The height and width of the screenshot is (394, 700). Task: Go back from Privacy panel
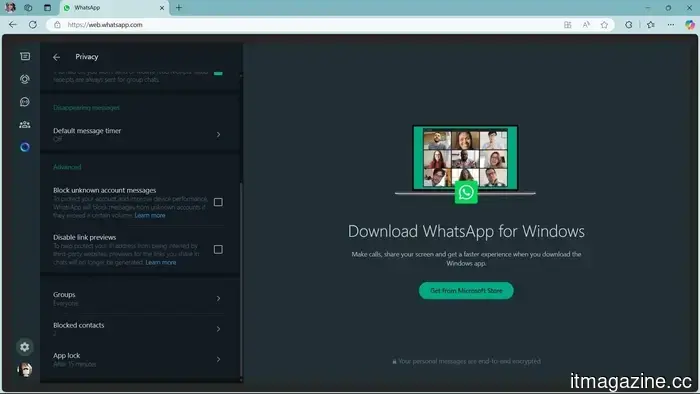point(56,57)
